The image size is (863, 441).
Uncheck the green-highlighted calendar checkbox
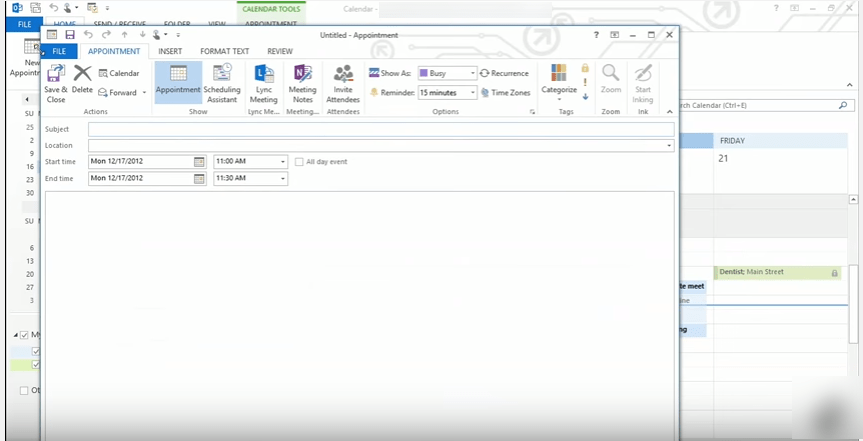(x=36, y=364)
